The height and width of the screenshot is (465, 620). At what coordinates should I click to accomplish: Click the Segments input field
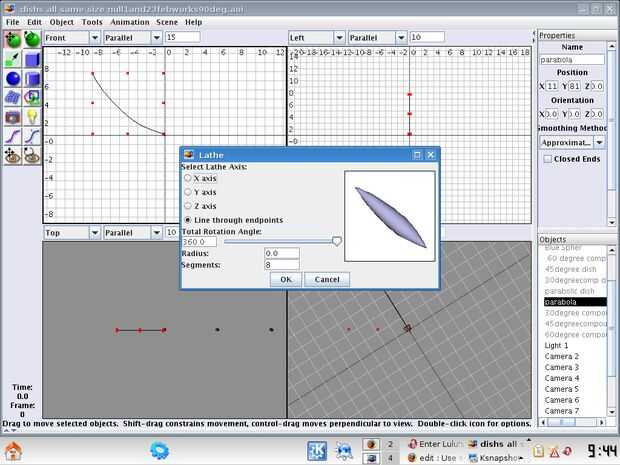(x=282, y=265)
